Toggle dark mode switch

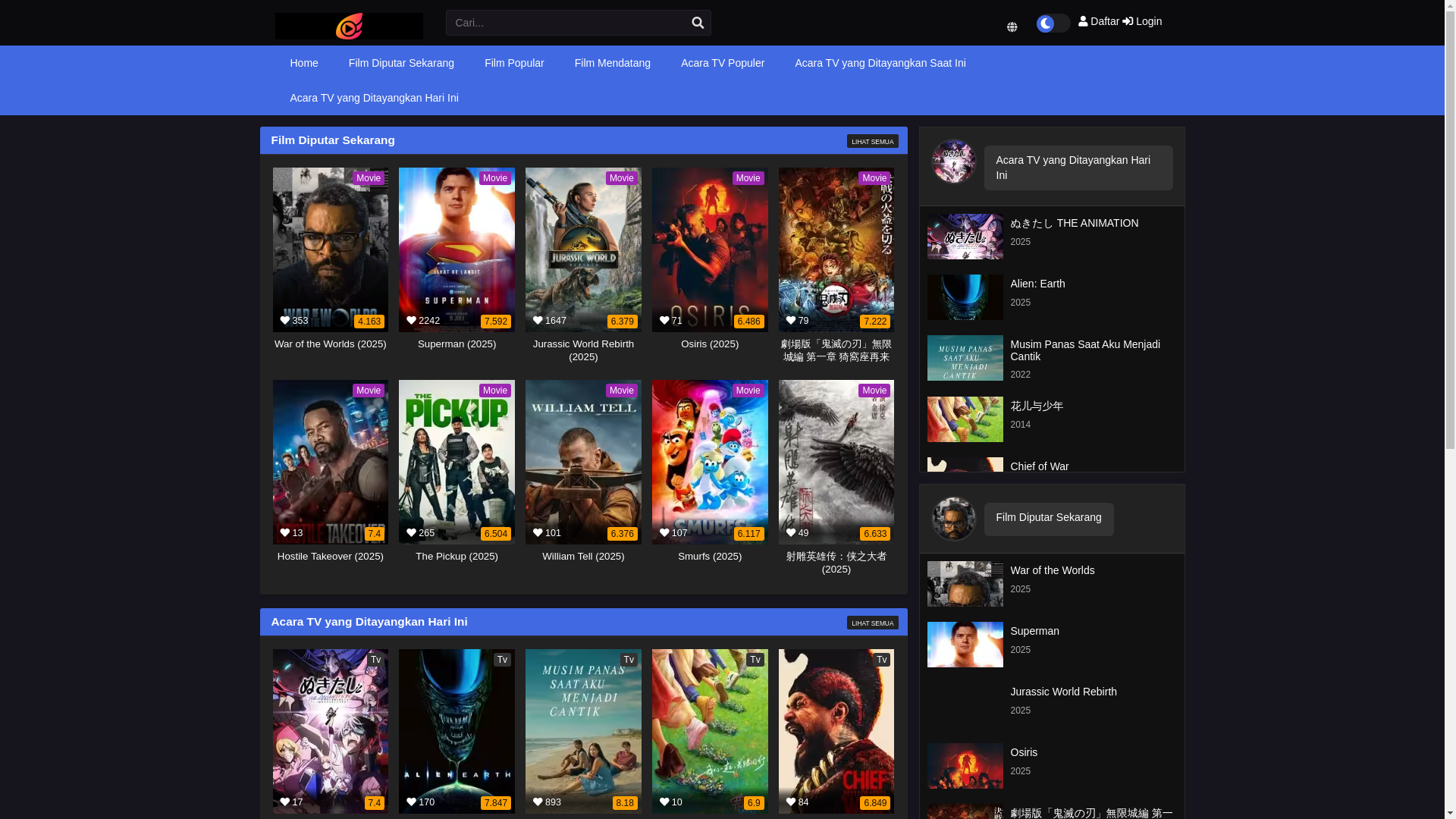point(1053,23)
